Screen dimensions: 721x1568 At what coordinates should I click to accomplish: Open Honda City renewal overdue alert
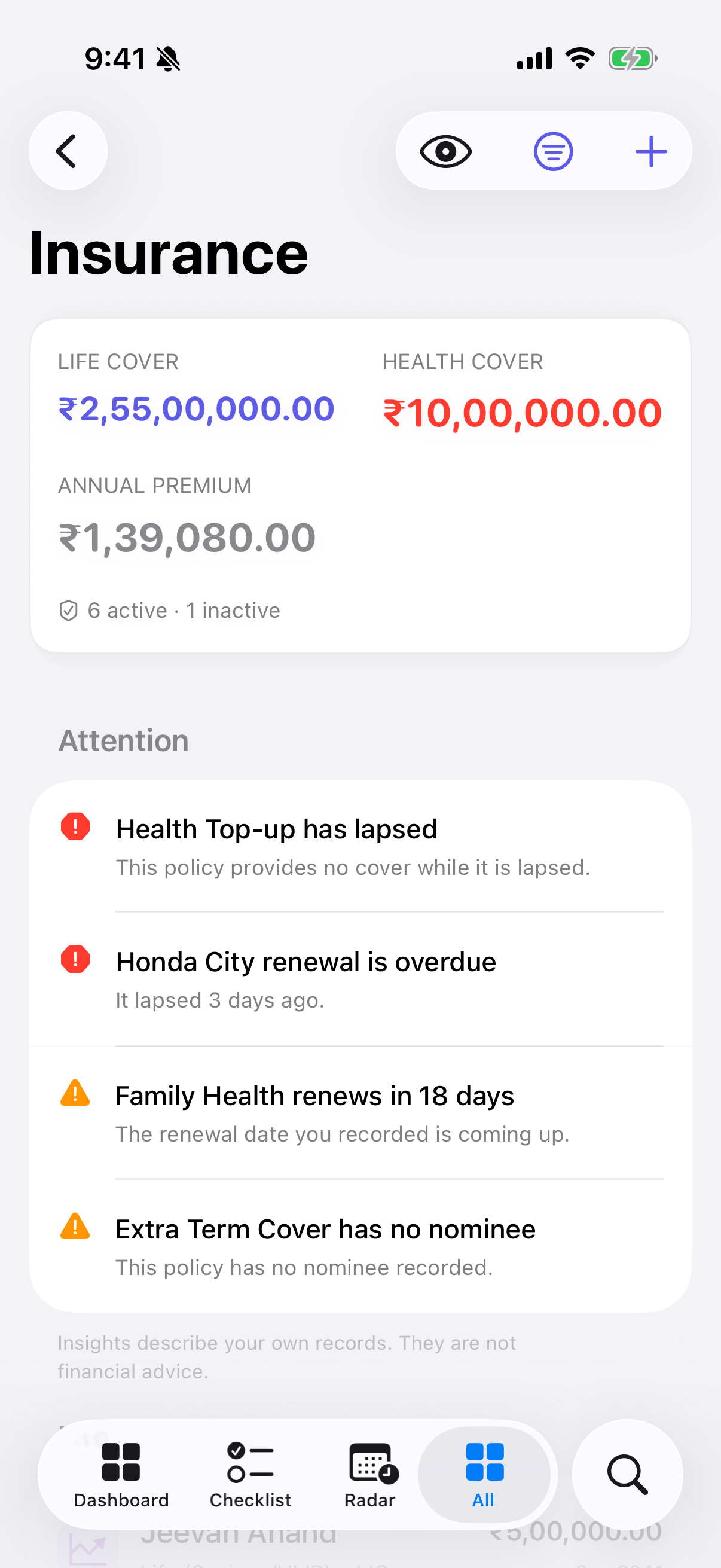pyautogui.click(x=360, y=980)
